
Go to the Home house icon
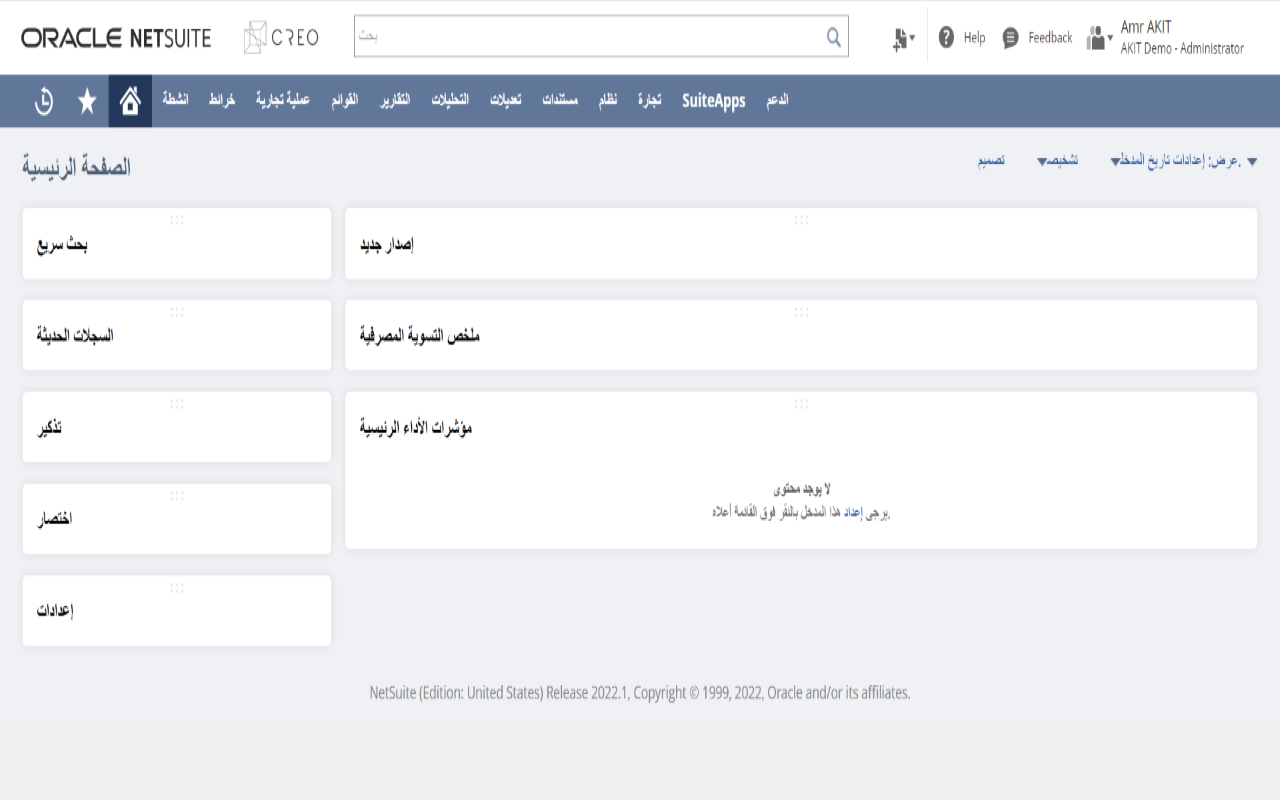pos(130,101)
